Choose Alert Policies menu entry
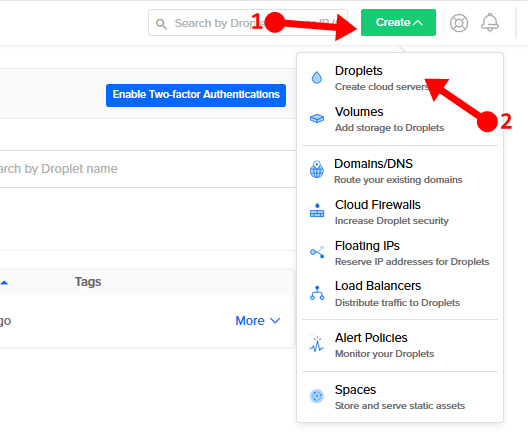The image size is (528, 446). (x=400, y=346)
